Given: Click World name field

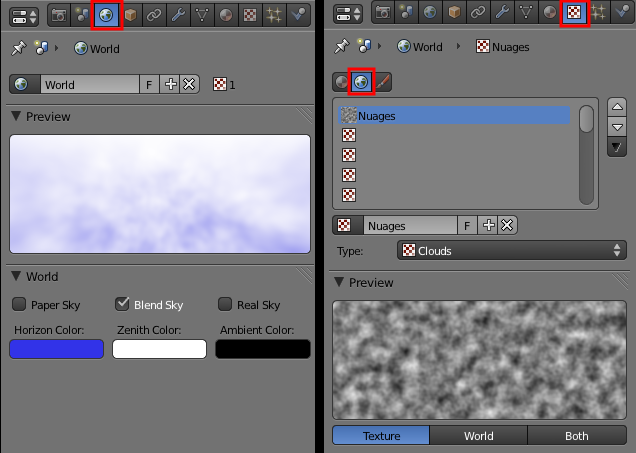Looking at the screenshot, I should [90, 84].
